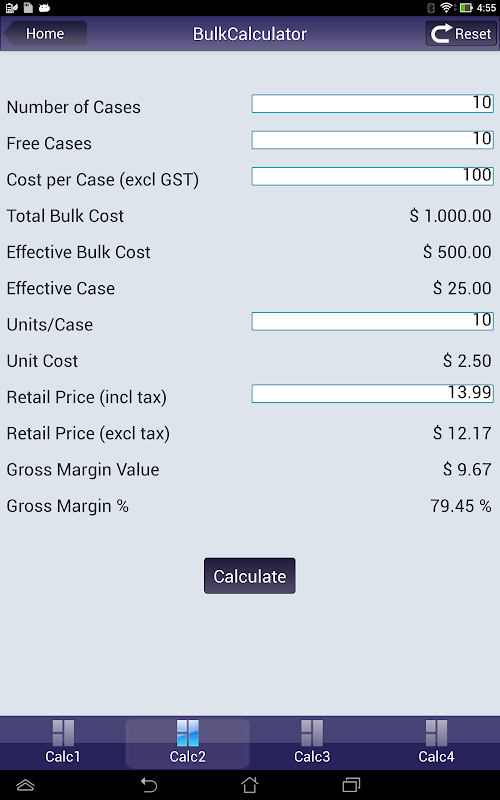Tap the Calc1 tab icon
Image resolution: width=500 pixels, height=800 pixels.
pyautogui.click(x=63, y=733)
